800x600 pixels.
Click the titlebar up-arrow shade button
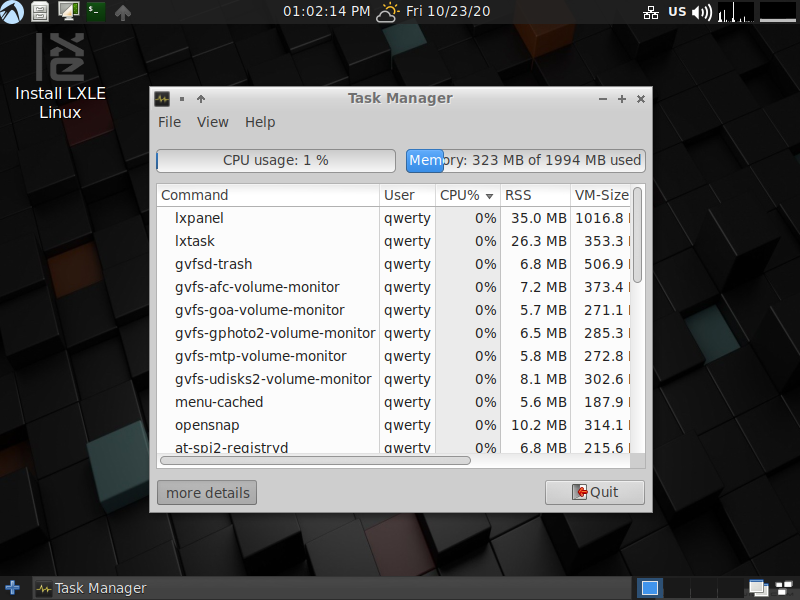(201, 99)
